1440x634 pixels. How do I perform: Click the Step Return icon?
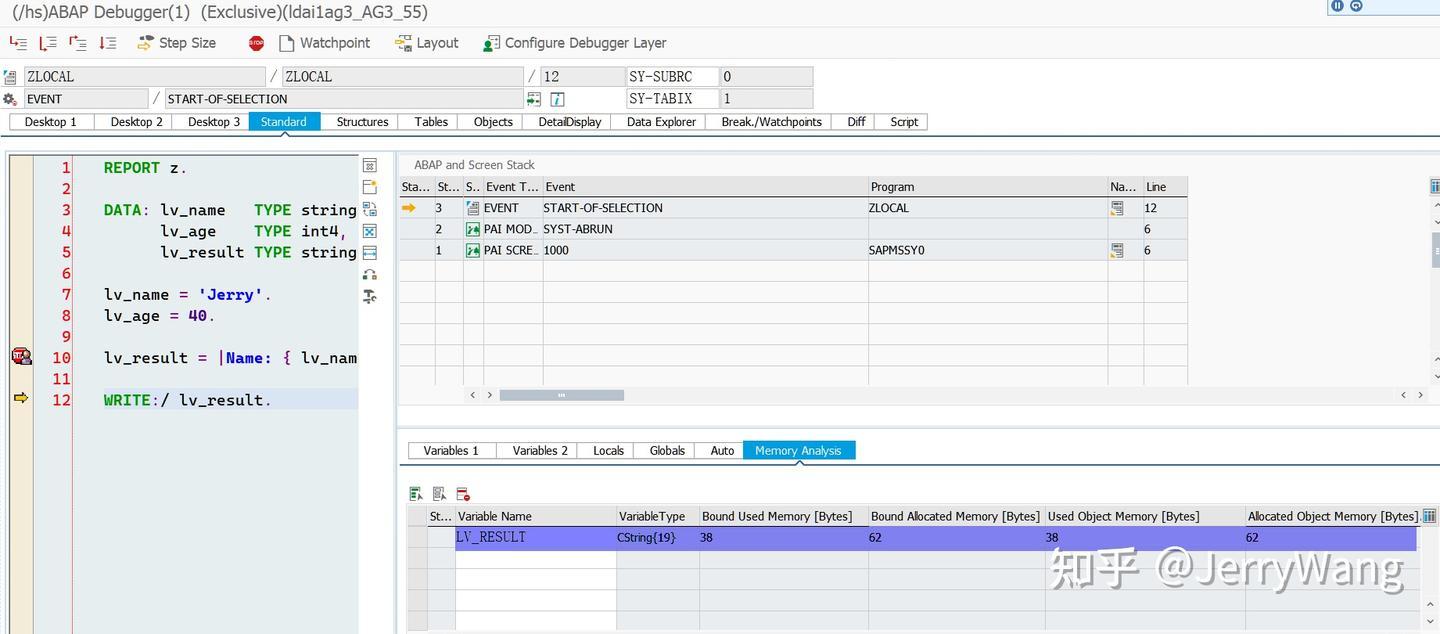click(x=78, y=43)
